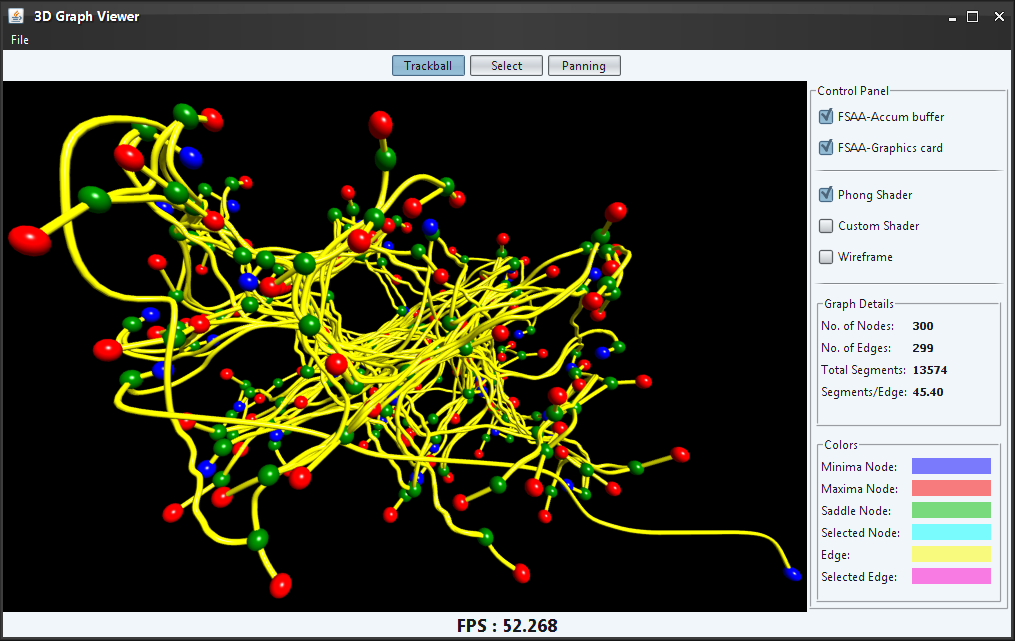Click the Java application icon in title bar
The image size is (1015, 641).
click(x=16, y=16)
